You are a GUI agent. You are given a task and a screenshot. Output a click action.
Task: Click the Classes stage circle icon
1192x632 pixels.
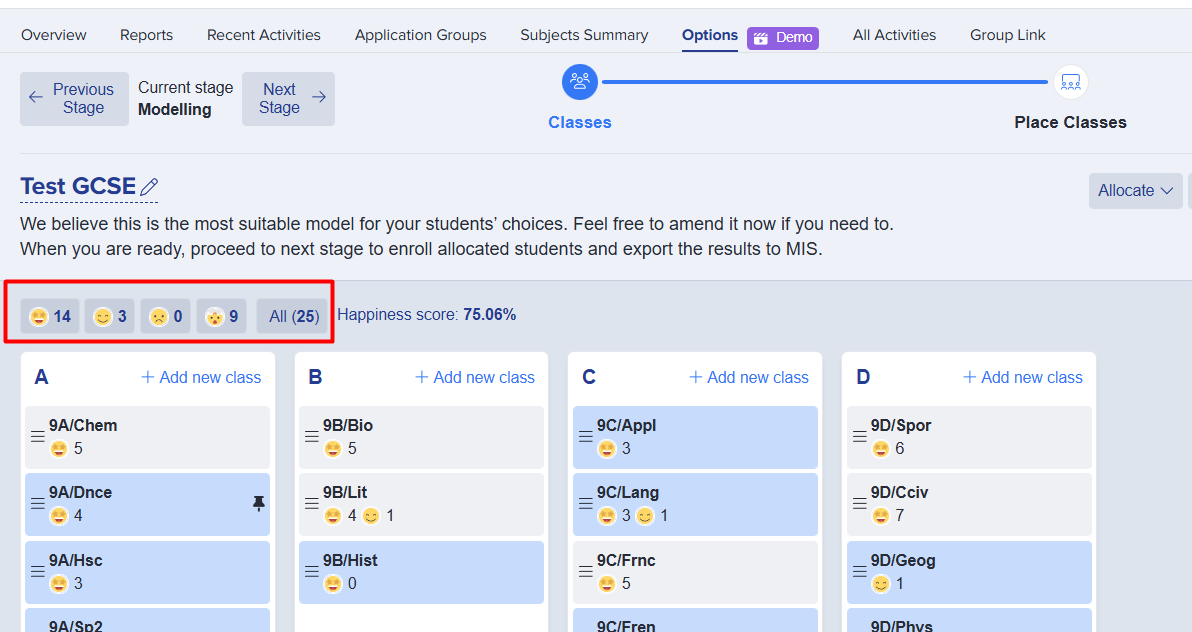580,82
